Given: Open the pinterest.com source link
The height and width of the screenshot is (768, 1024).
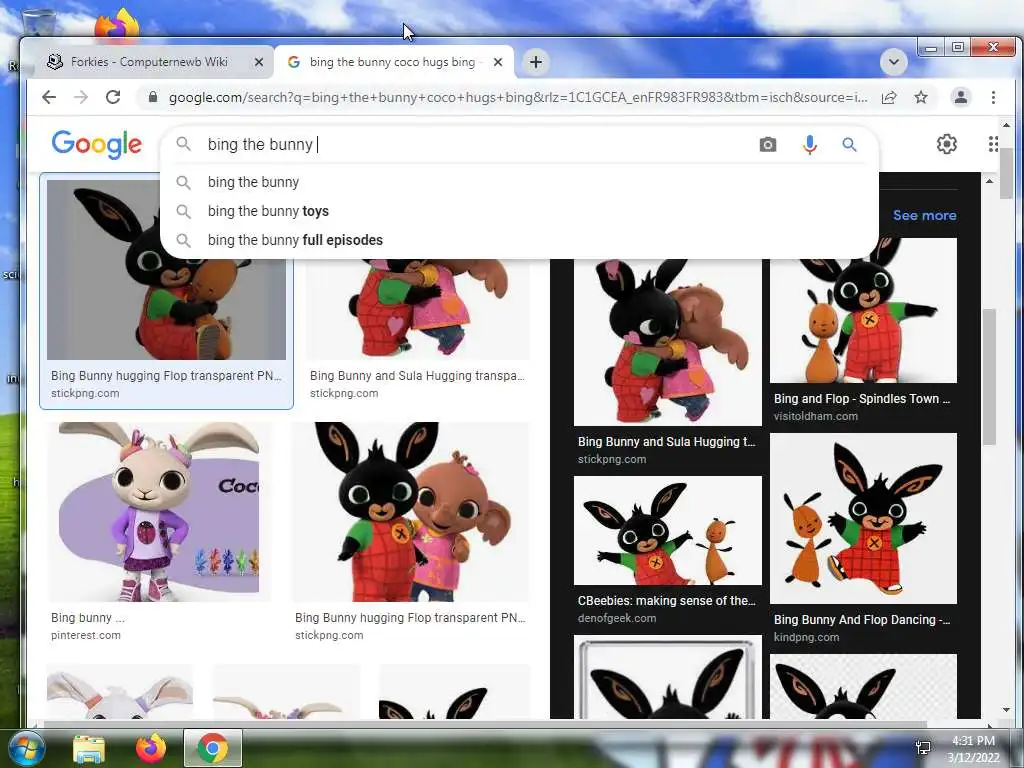Looking at the screenshot, I should pos(86,635).
